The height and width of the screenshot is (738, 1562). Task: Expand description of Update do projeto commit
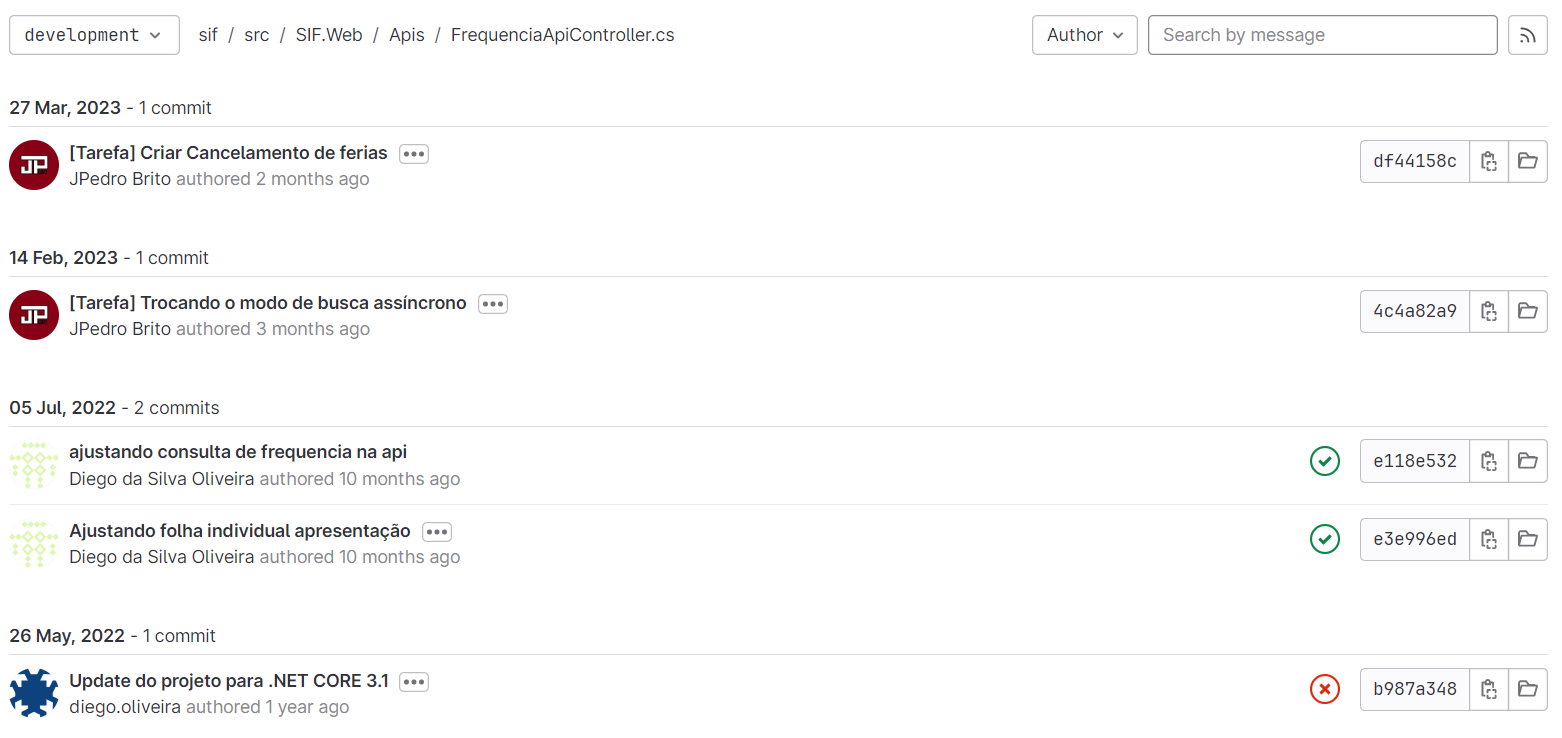point(414,682)
